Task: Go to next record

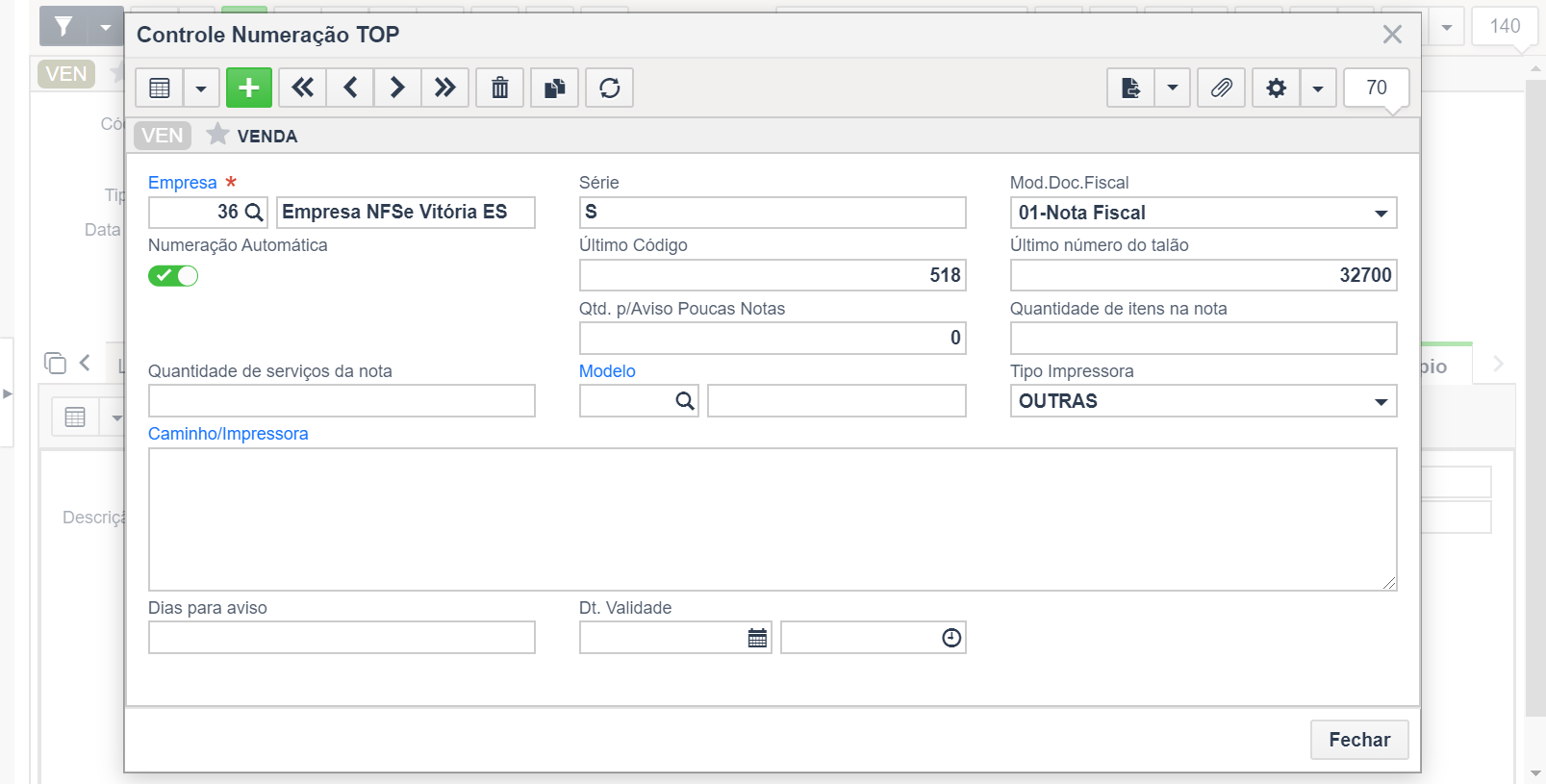Action: click(x=397, y=88)
